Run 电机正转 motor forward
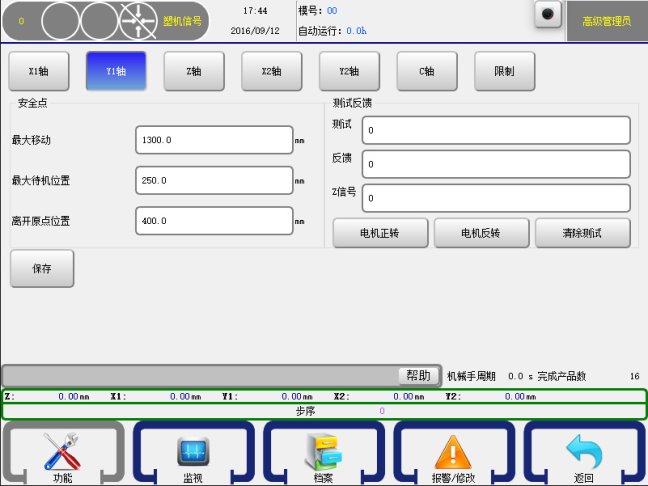Viewport: 648px width, 486px height. 380,233
